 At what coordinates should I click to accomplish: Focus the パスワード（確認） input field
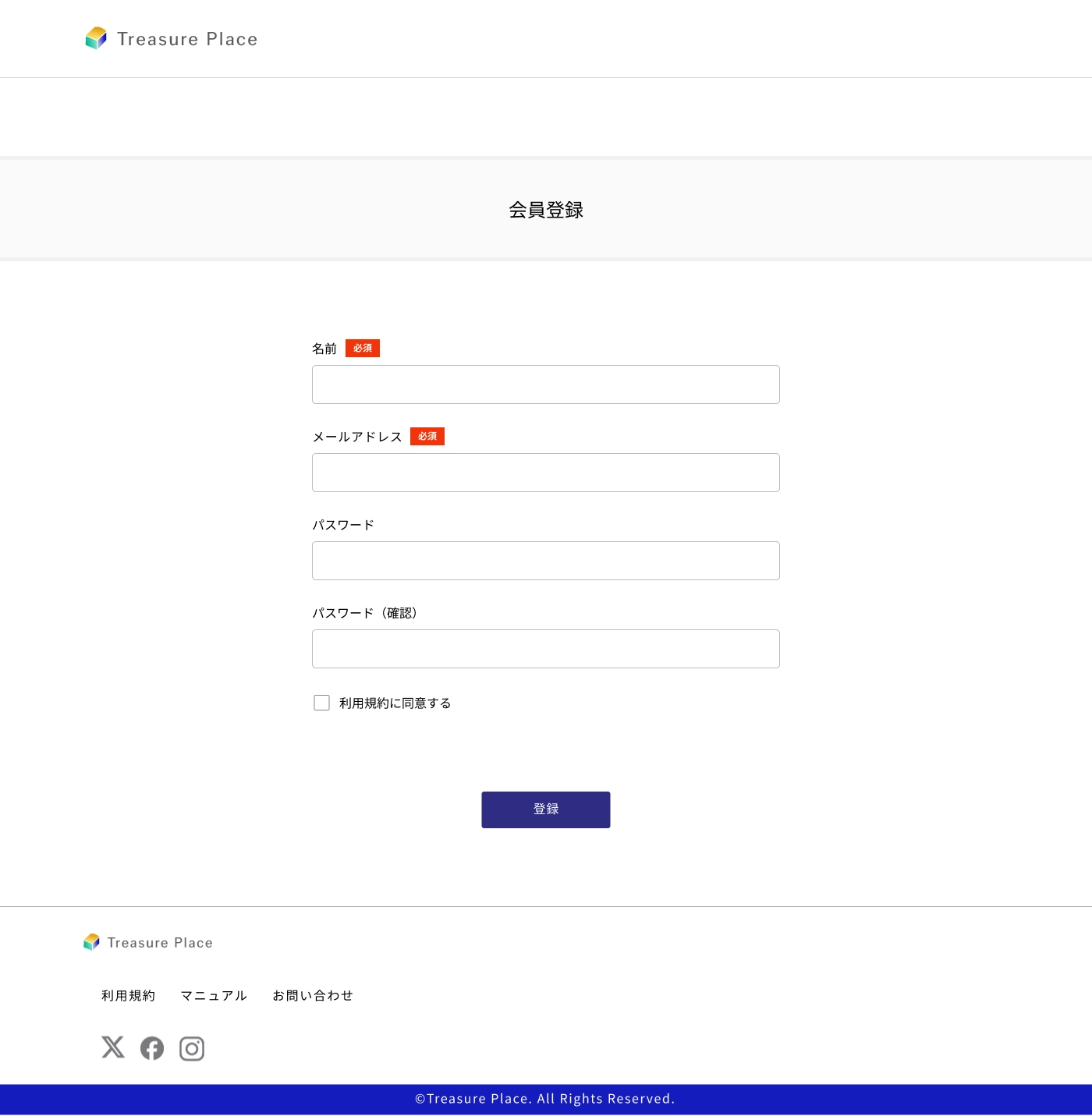(546, 649)
